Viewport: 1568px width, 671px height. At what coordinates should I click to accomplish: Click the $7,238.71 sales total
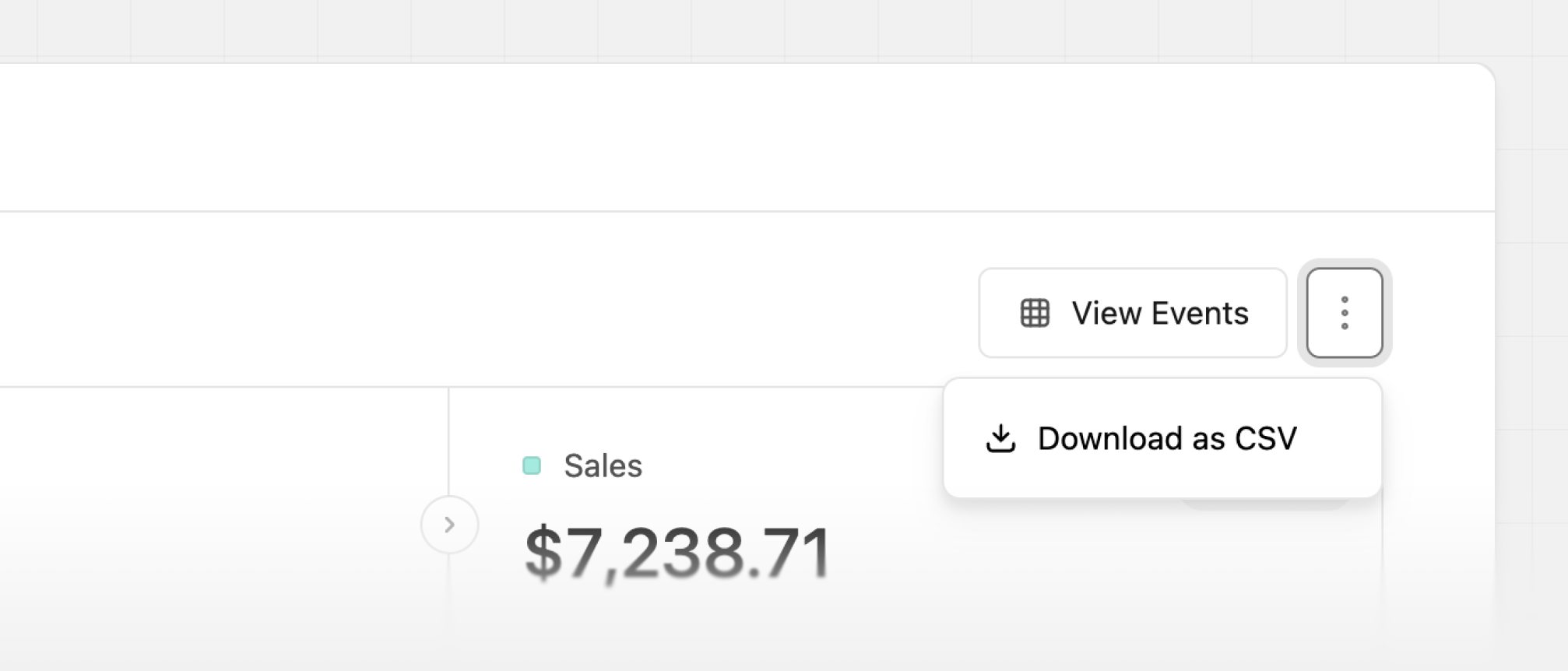click(x=677, y=553)
